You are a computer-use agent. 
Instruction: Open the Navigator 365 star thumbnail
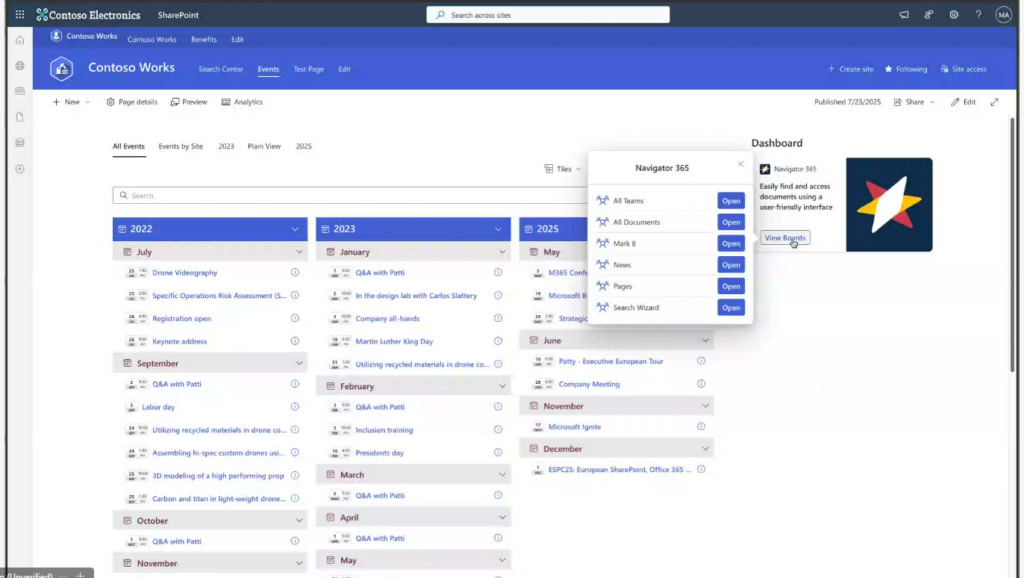889,204
